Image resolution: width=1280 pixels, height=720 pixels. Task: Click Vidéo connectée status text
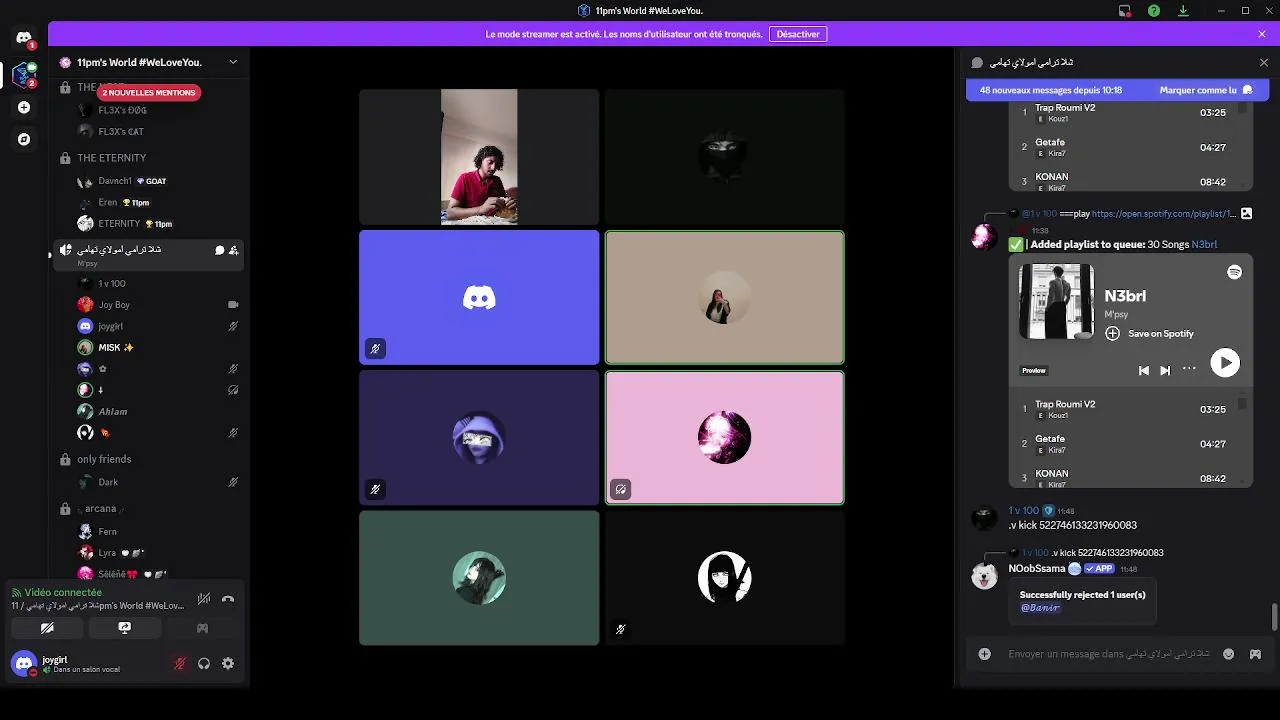coord(63,592)
